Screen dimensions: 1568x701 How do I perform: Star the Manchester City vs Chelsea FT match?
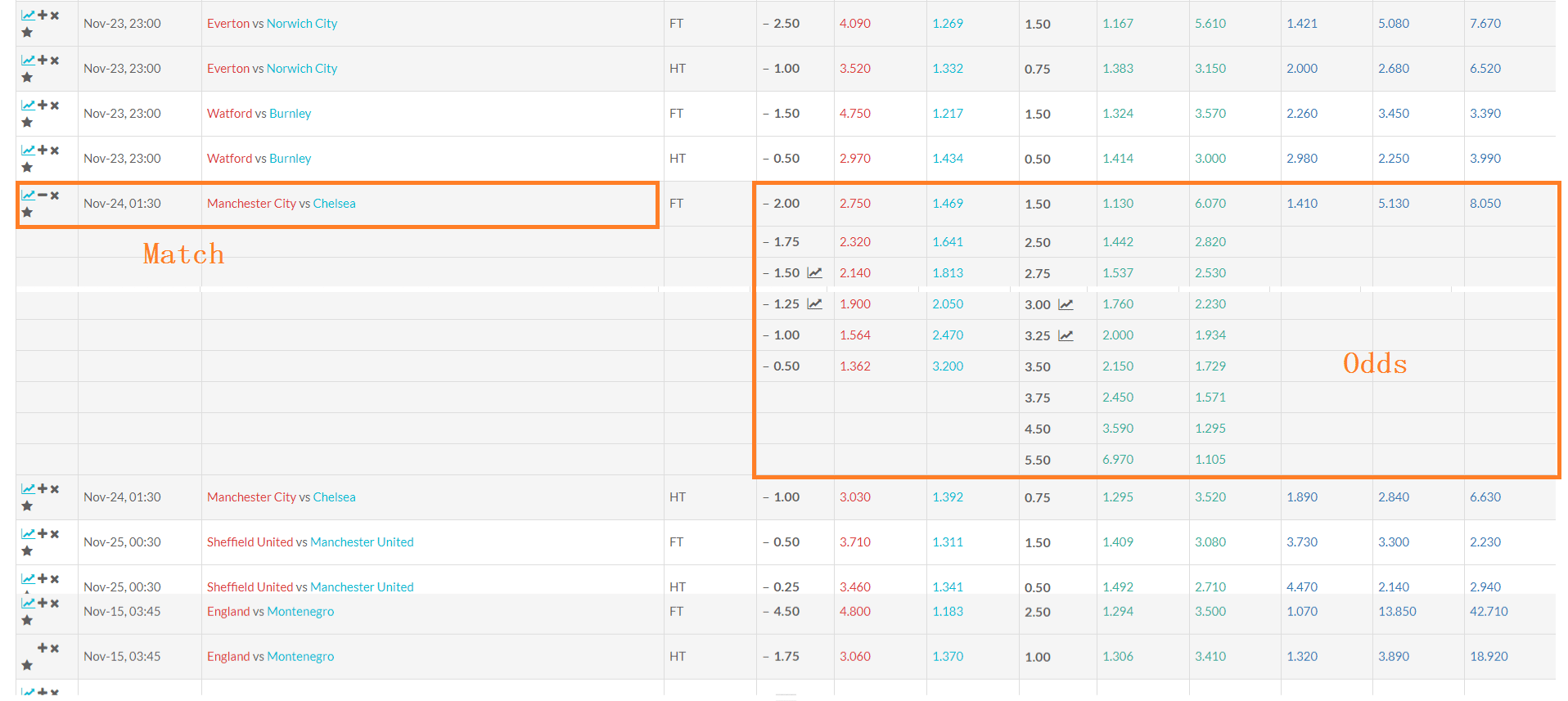[x=27, y=213]
